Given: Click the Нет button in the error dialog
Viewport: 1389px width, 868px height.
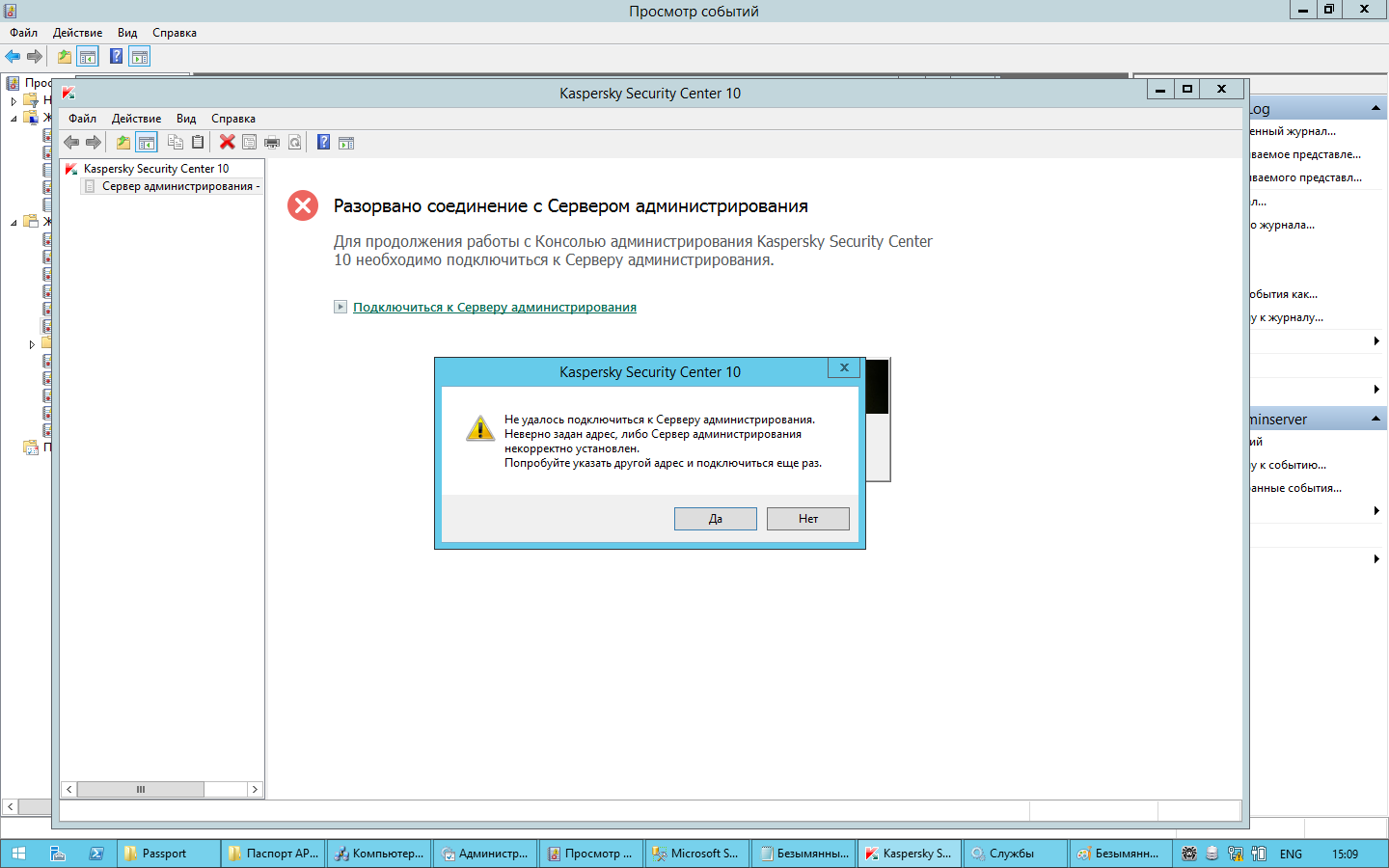Looking at the screenshot, I should [x=808, y=519].
